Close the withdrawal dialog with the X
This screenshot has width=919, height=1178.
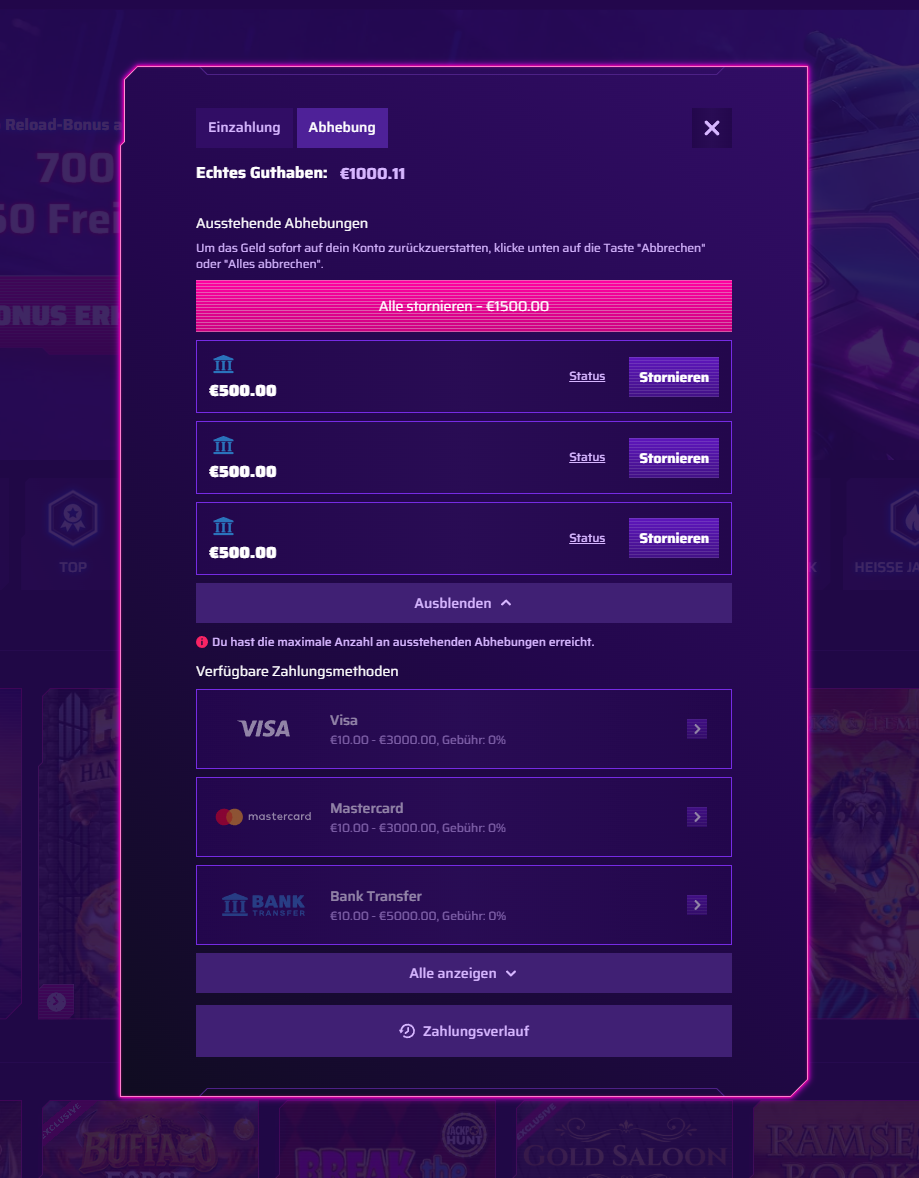coord(712,128)
